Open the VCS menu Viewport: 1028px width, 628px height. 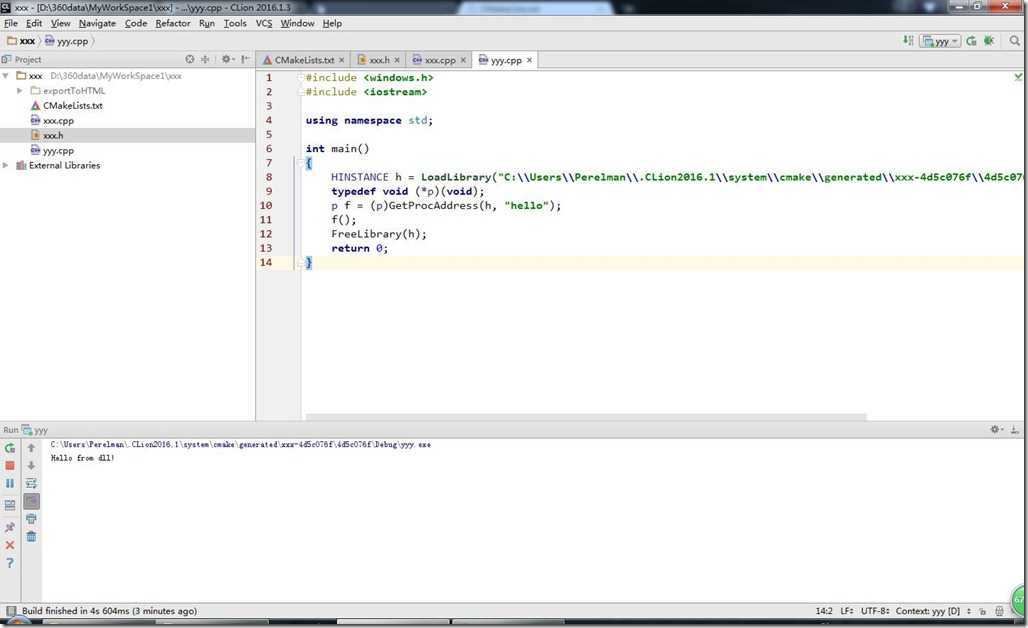coord(264,23)
